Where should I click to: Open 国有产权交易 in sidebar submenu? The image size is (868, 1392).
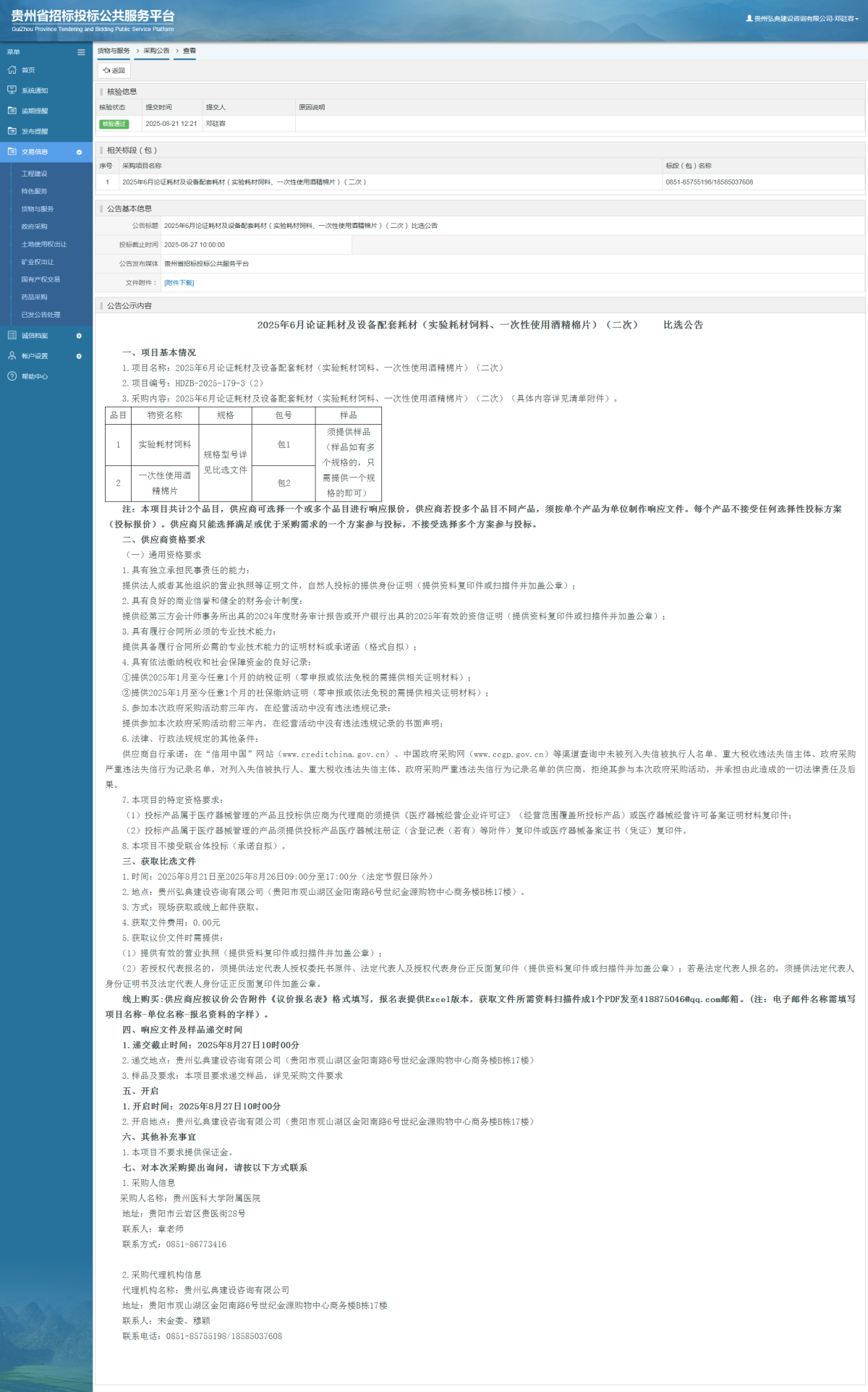tap(41, 279)
